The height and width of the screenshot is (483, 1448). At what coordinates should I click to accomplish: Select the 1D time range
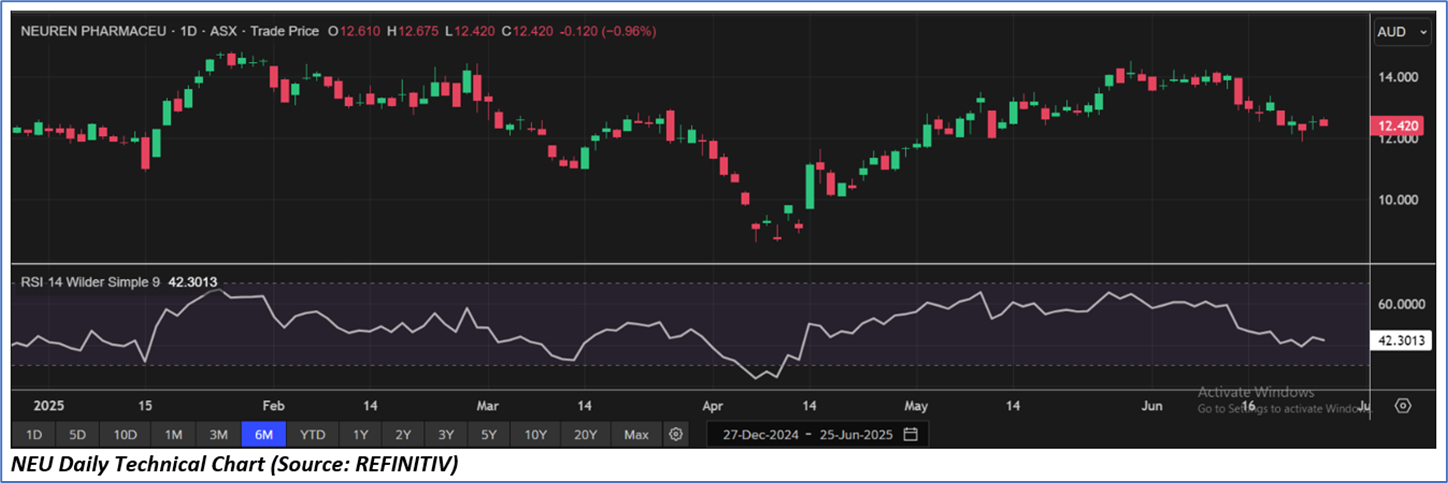[34, 434]
